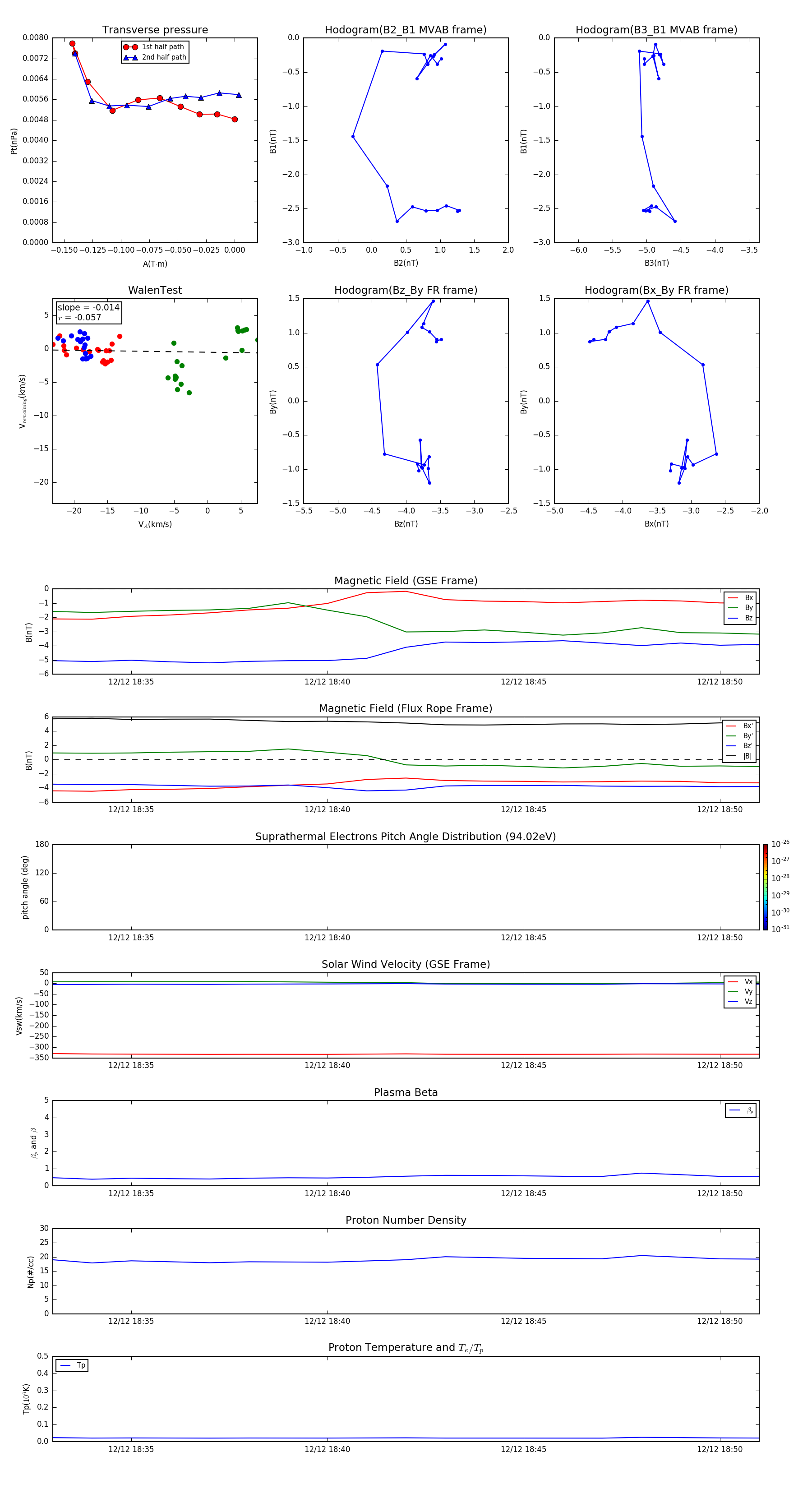This screenshot has height=1489, width=812.
Task: Click the WalenTest slope and r text box
Action: pos(88,312)
